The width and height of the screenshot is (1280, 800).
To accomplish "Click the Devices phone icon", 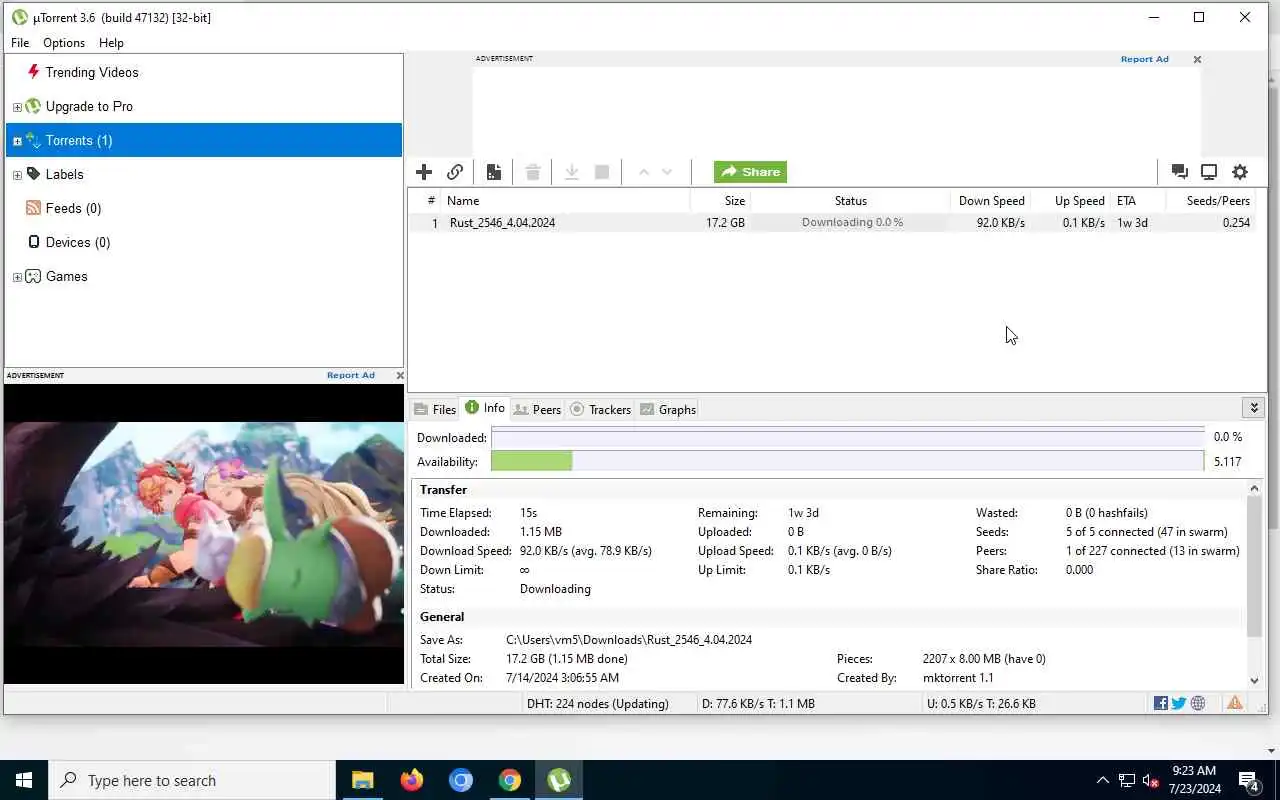I will coord(34,242).
